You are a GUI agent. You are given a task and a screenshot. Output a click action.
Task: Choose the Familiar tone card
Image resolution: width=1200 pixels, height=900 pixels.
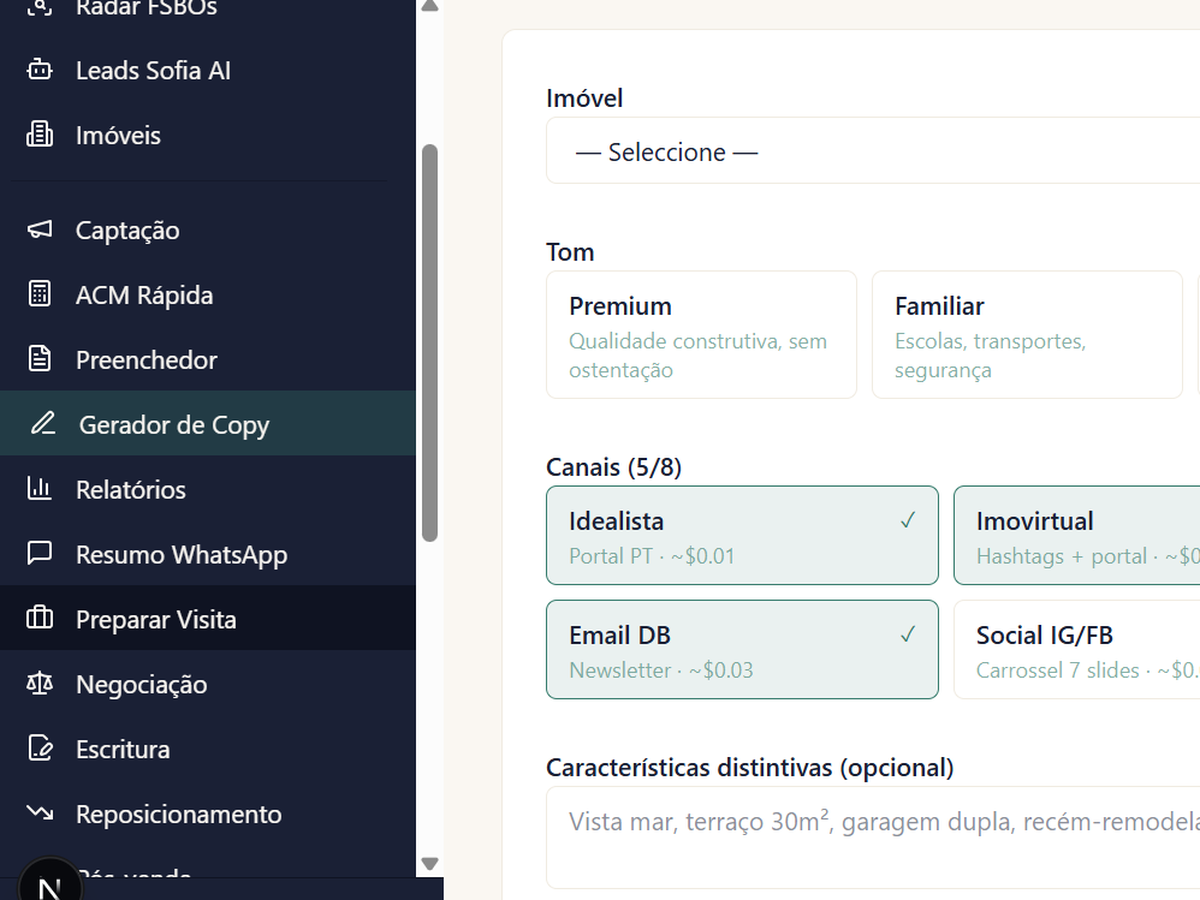tap(1027, 335)
